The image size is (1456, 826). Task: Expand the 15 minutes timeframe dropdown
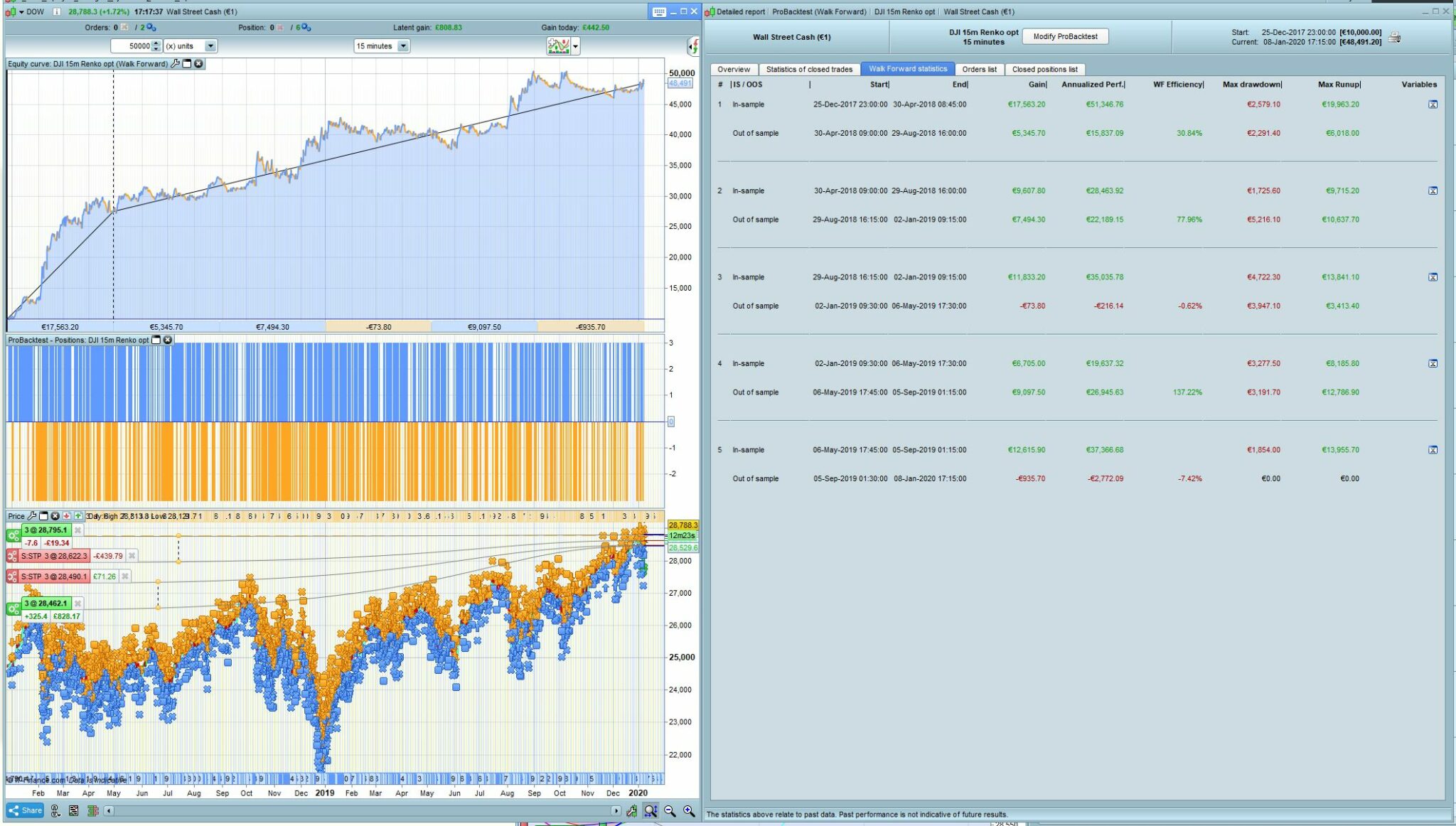coord(403,46)
